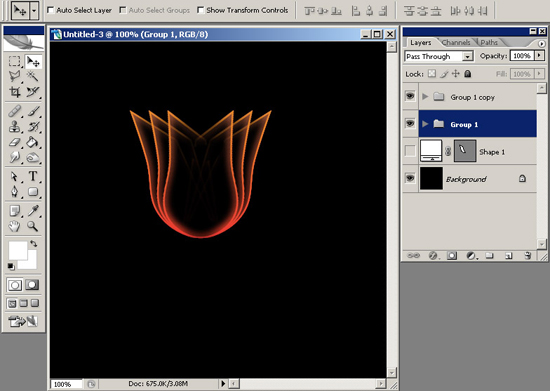Choose Standard Screen Mode

tap(12, 303)
